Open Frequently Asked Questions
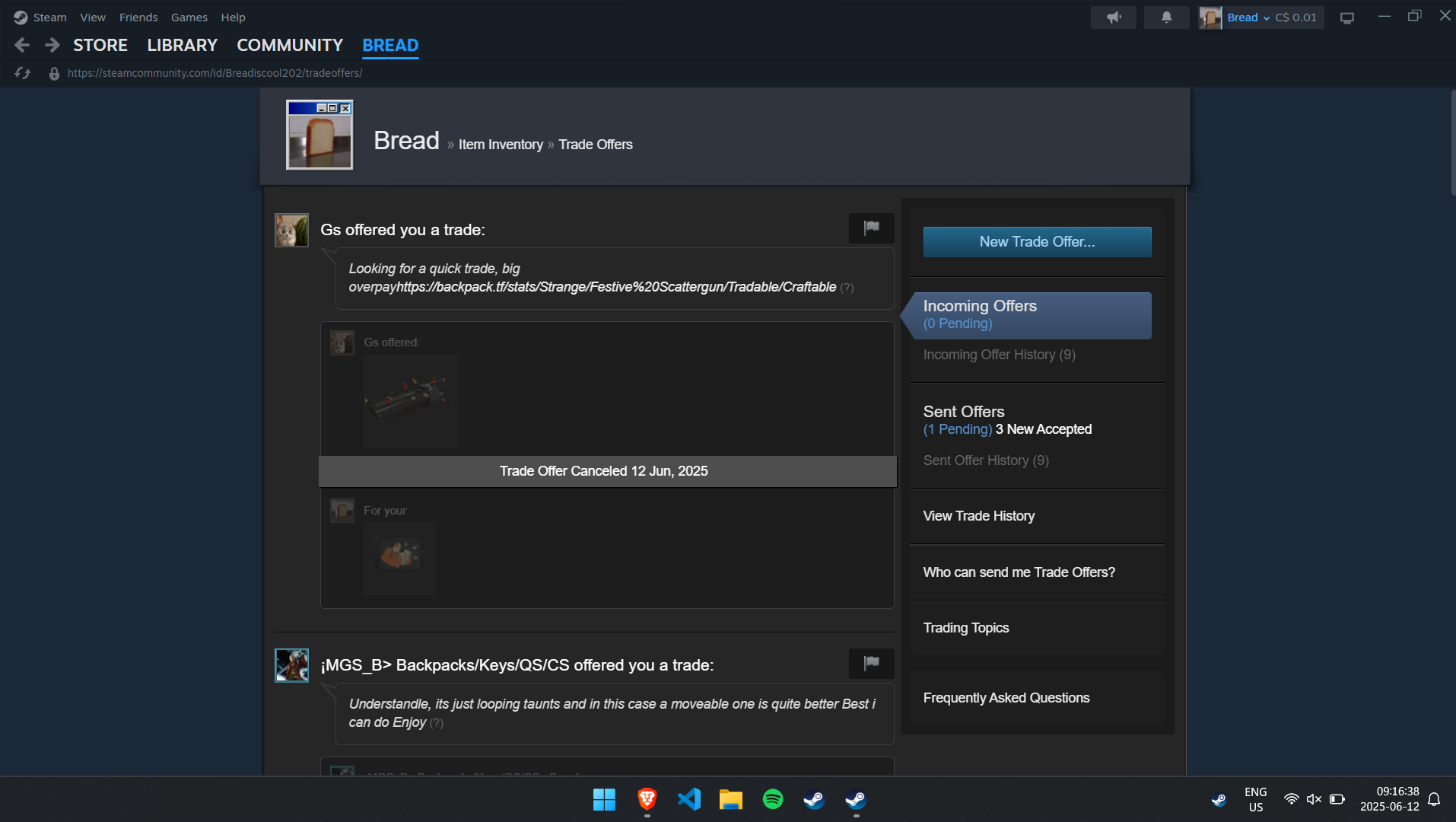 (x=1006, y=698)
